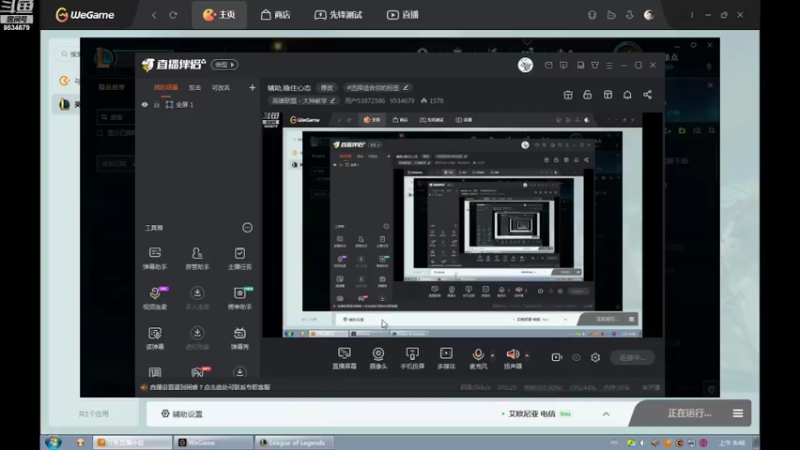Click the user avatar in 直播伴侣 title bar

[525, 65]
